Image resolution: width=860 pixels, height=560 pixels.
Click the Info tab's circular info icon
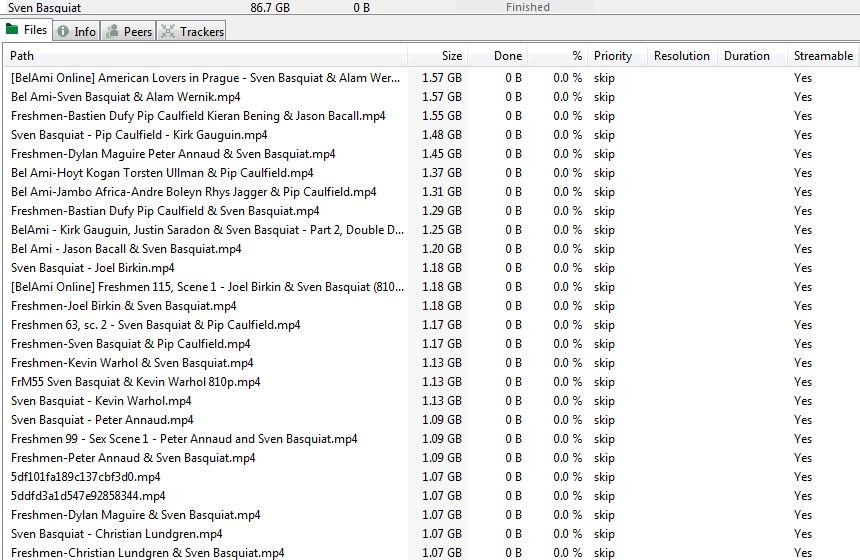click(63, 32)
